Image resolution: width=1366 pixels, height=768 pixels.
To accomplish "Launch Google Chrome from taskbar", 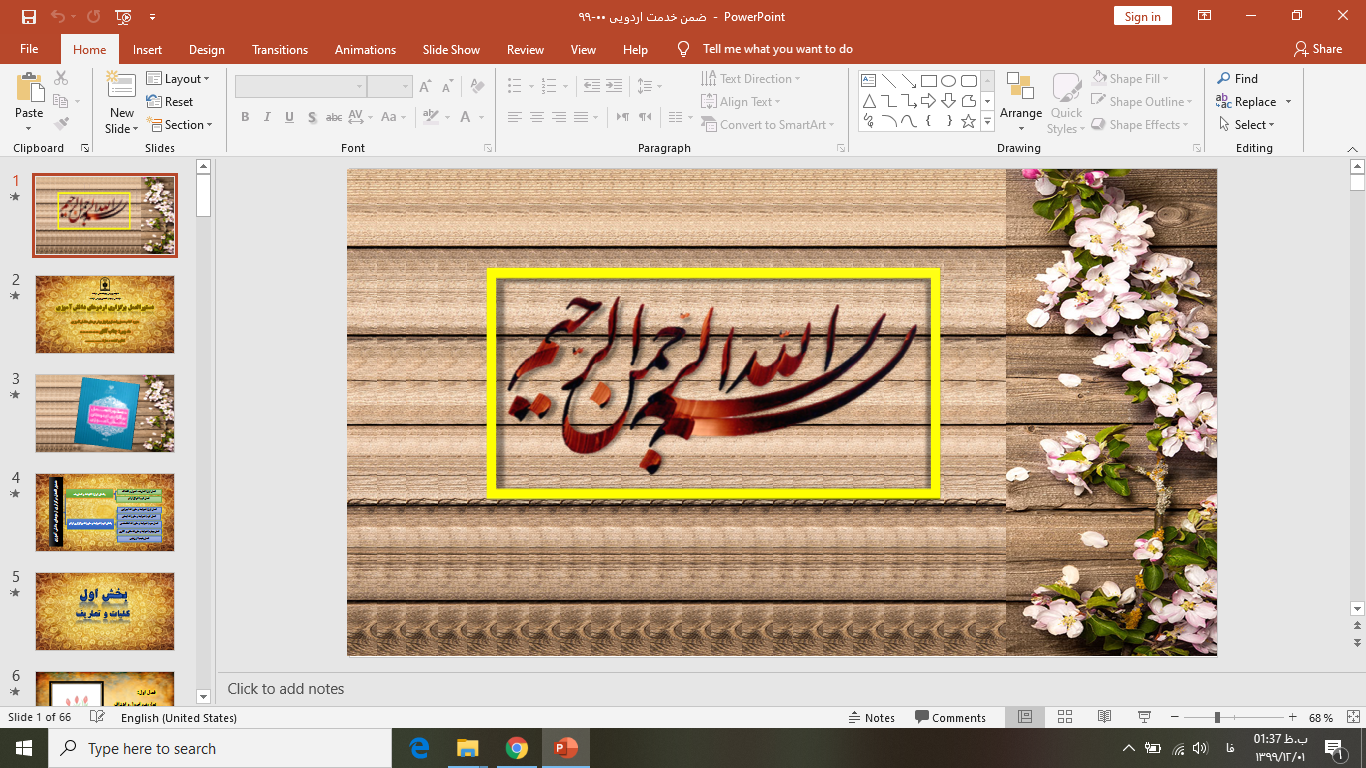I will click(516, 748).
